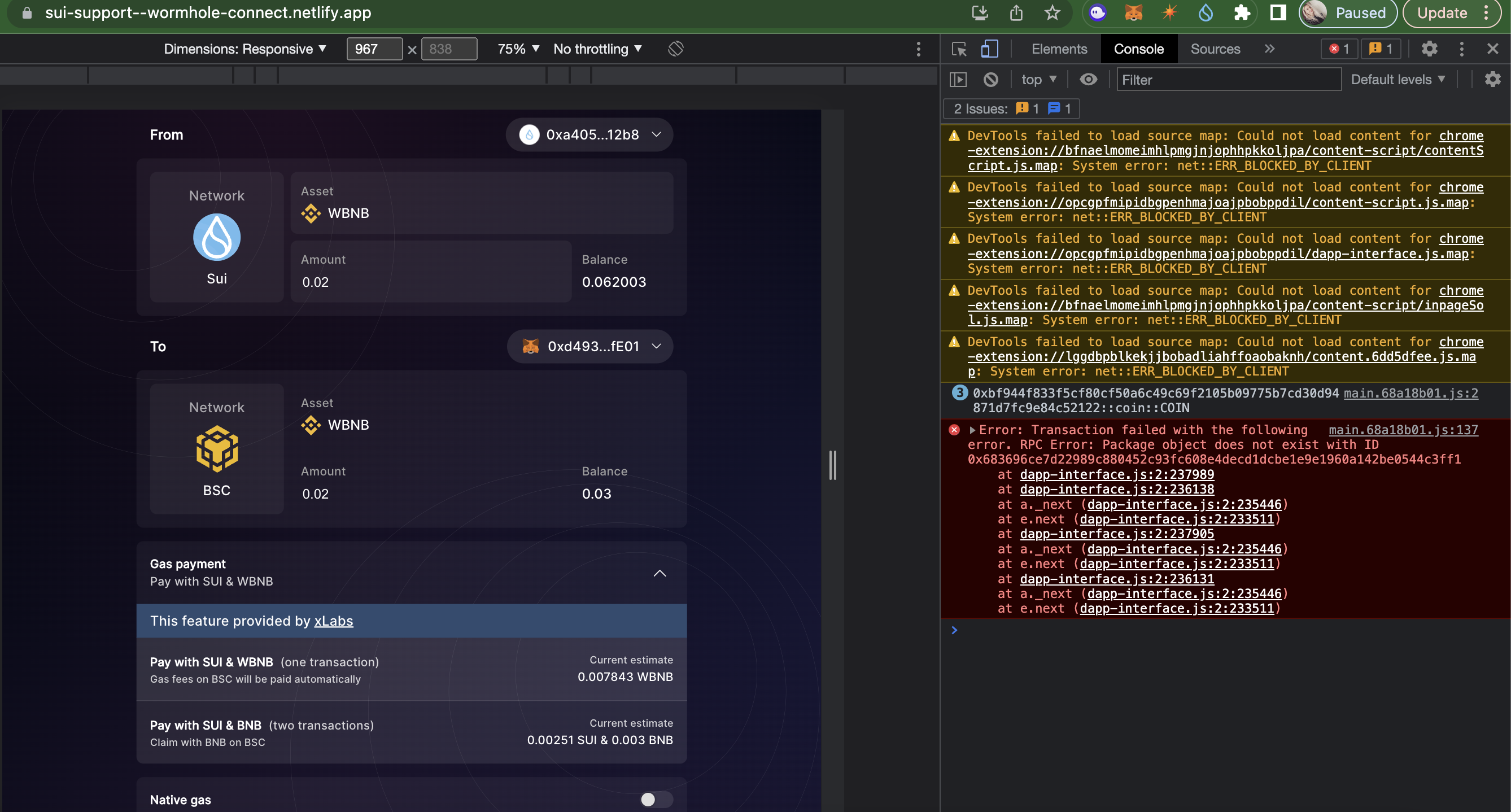This screenshot has width=1511, height=812.
Task: Open the Chrome extensions puzzle icon
Action: pos(1241,13)
